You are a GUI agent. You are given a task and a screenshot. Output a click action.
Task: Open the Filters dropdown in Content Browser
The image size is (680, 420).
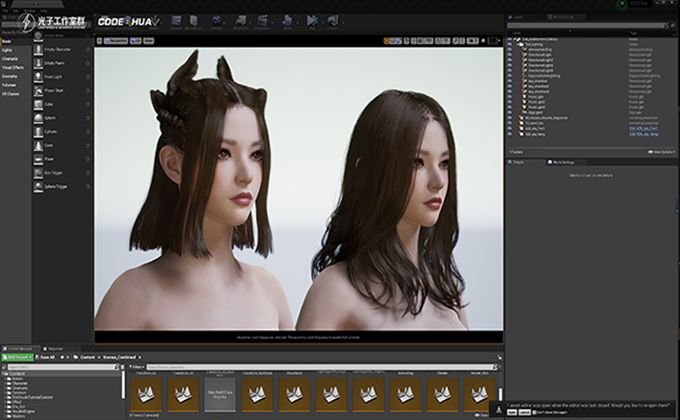(136, 367)
